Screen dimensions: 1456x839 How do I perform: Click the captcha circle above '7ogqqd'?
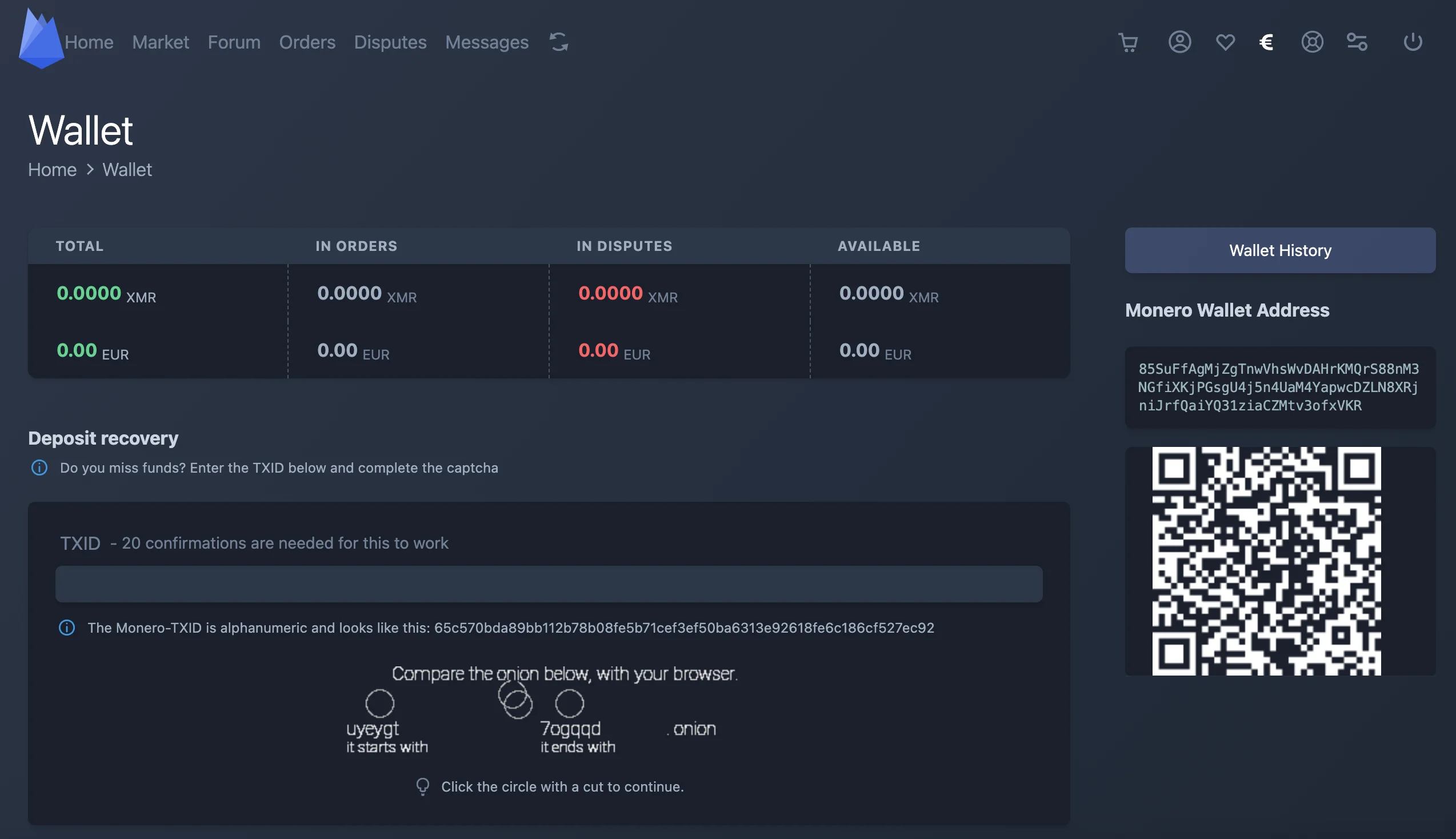tap(569, 703)
